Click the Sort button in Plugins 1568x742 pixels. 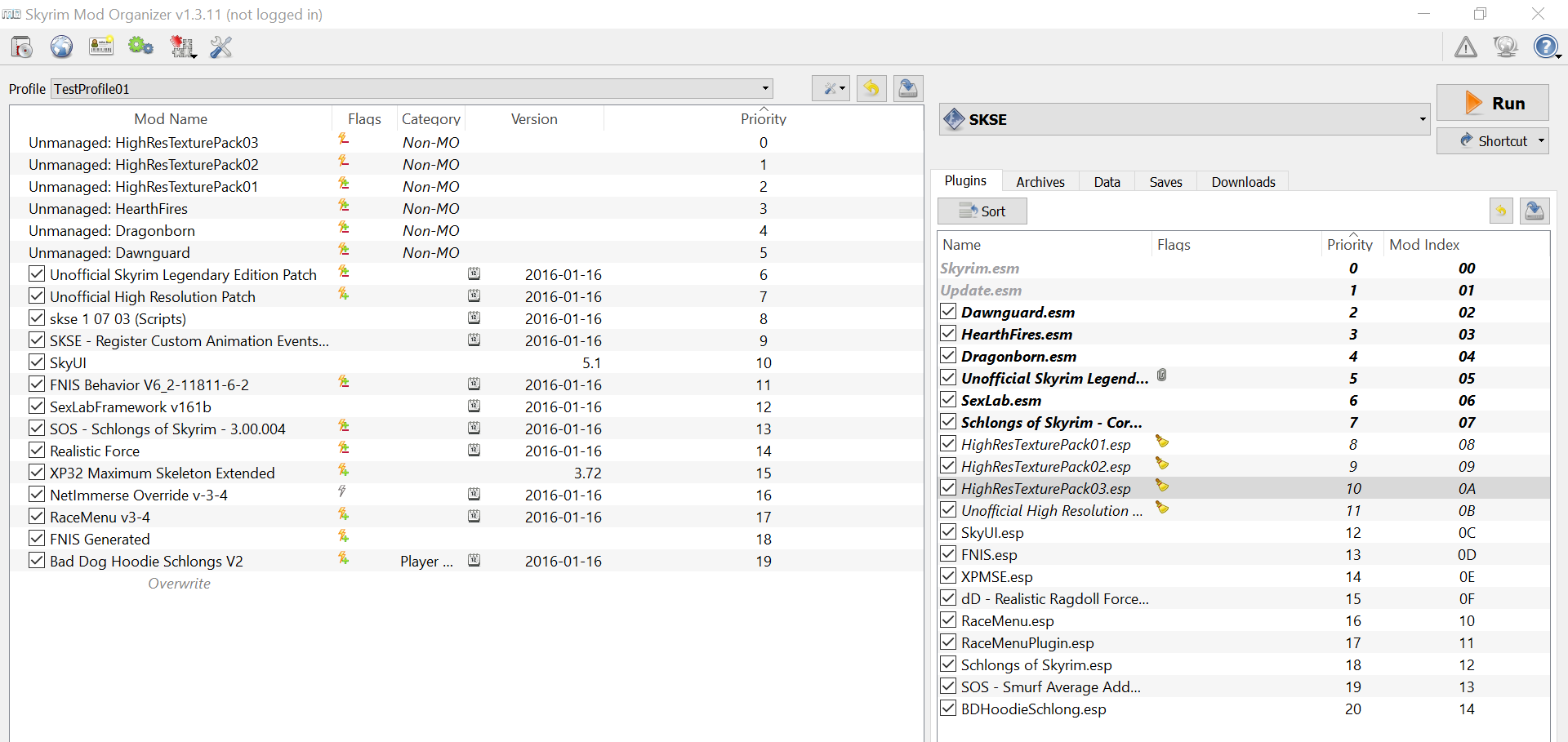[982, 211]
